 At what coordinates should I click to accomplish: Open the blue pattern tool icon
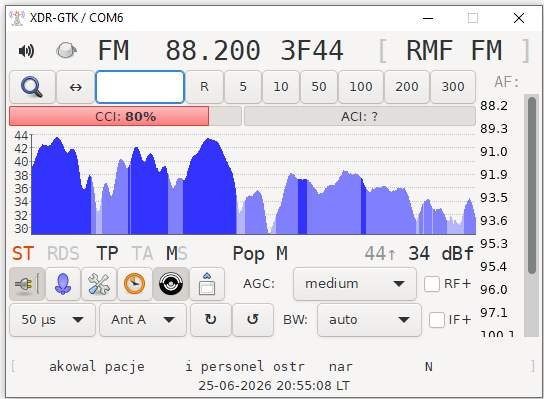(x=63, y=284)
